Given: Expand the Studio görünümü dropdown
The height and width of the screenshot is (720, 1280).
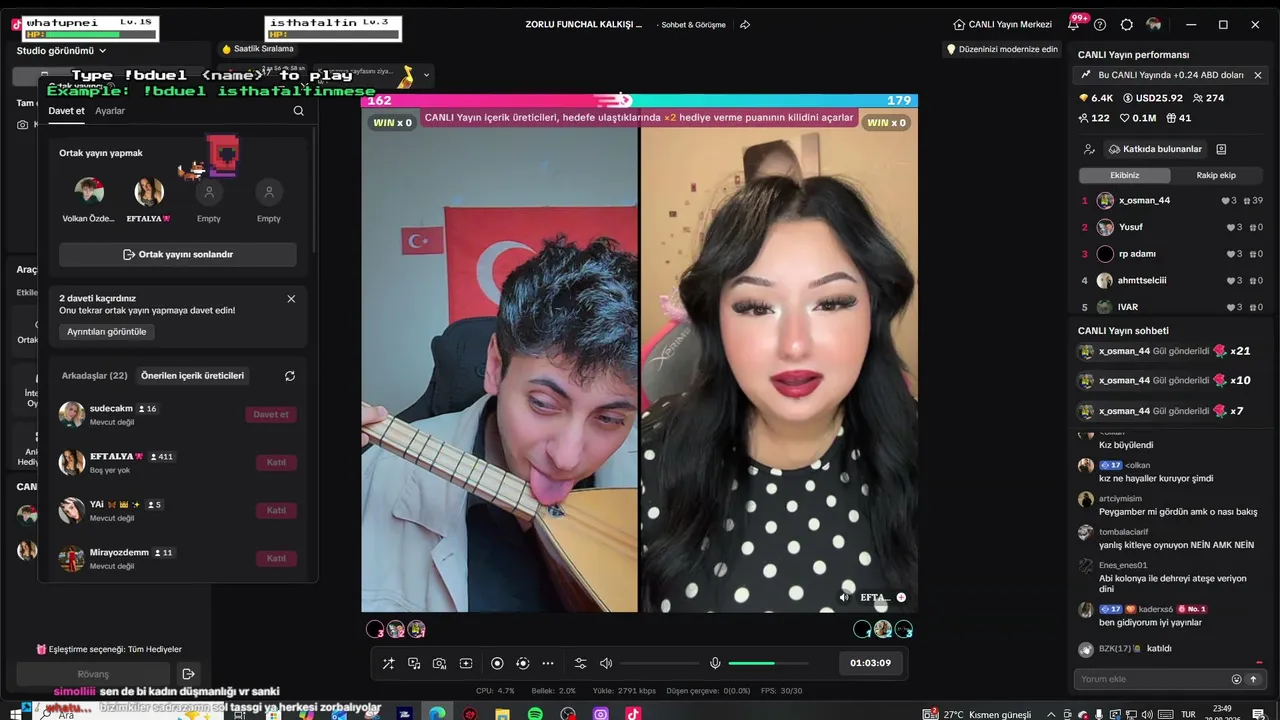Looking at the screenshot, I should pyautogui.click(x=62, y=50).
